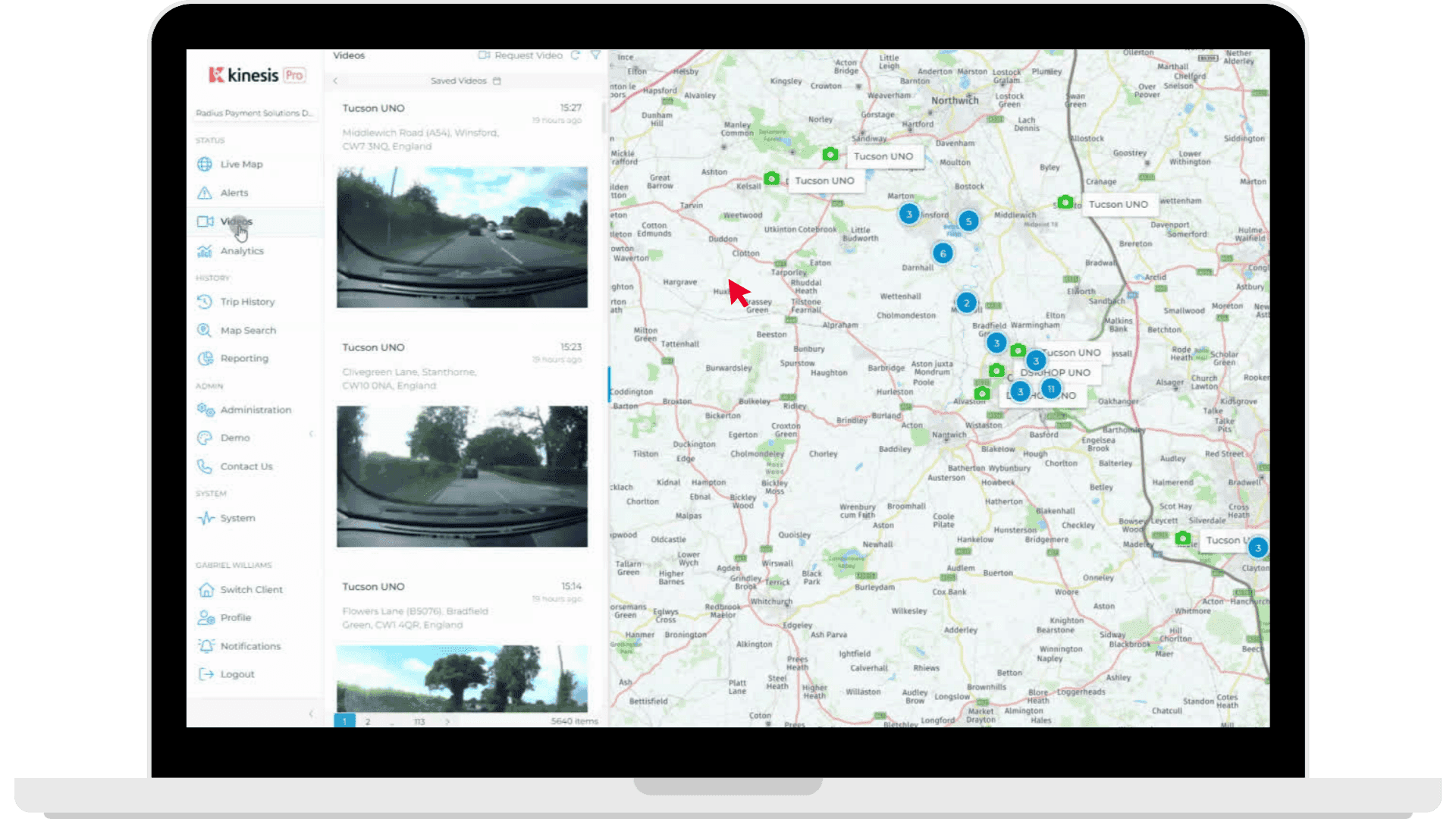Open the Live Map globe icon

205,165
